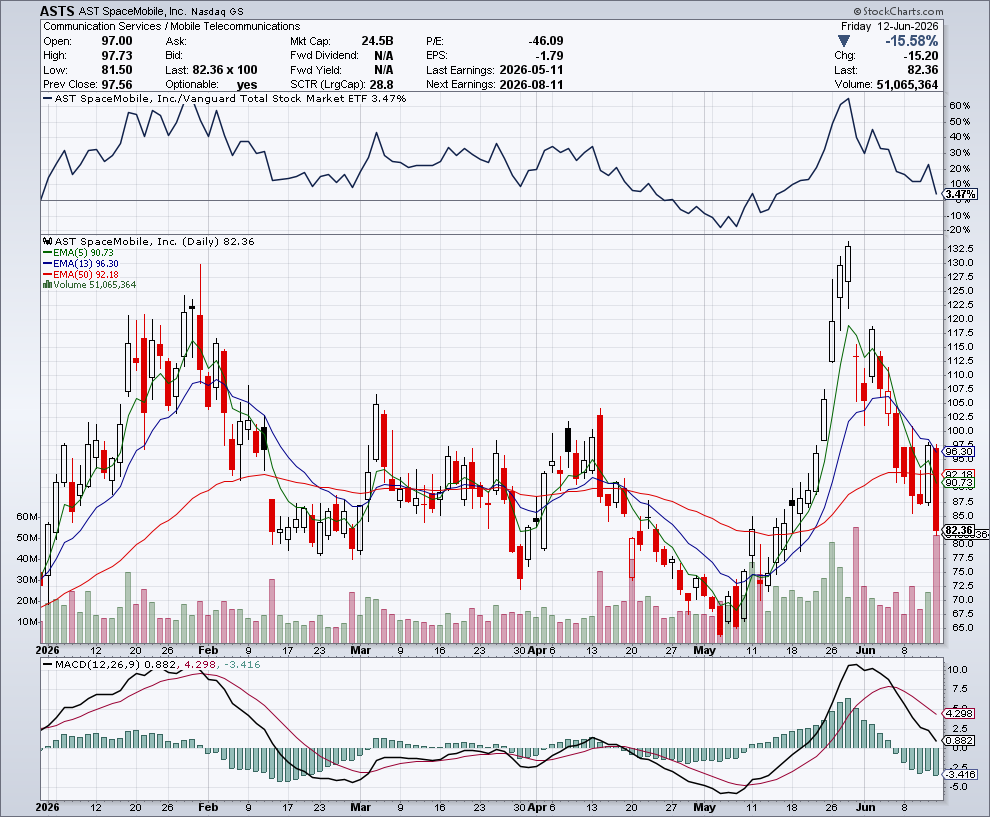Click the Mkt Cap 24.5B value

(x=377, y=41)
